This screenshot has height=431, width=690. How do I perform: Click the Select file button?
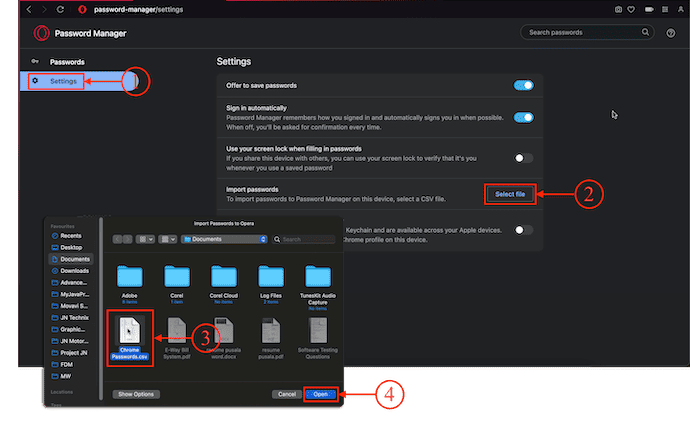tap(510, 194)
